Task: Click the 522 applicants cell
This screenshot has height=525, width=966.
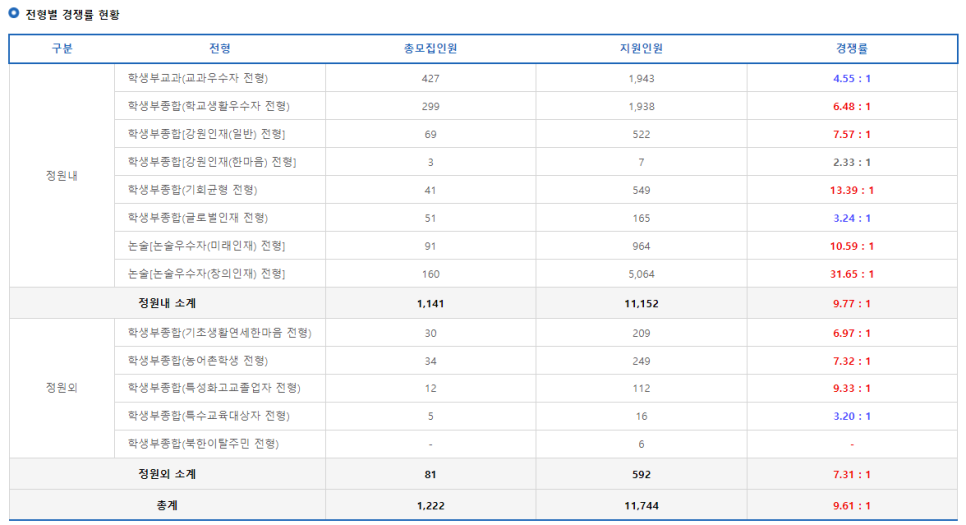Action: (641, 134)
